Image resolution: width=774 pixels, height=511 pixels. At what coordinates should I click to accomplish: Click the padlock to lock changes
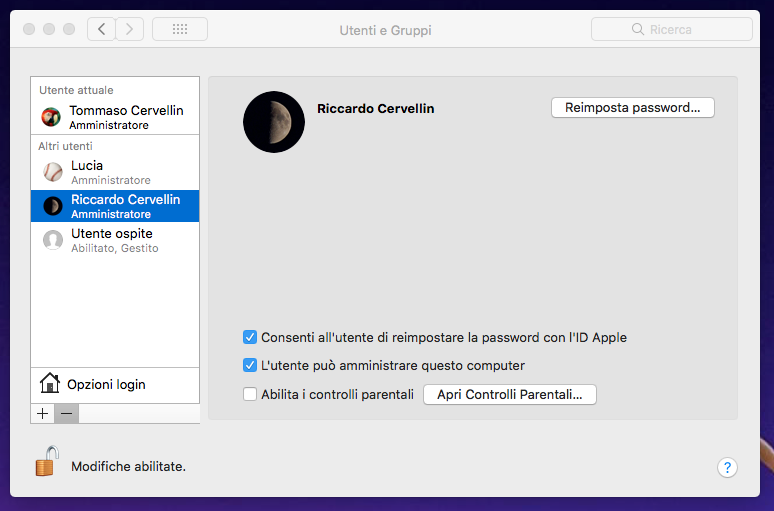tap(47, 461)
